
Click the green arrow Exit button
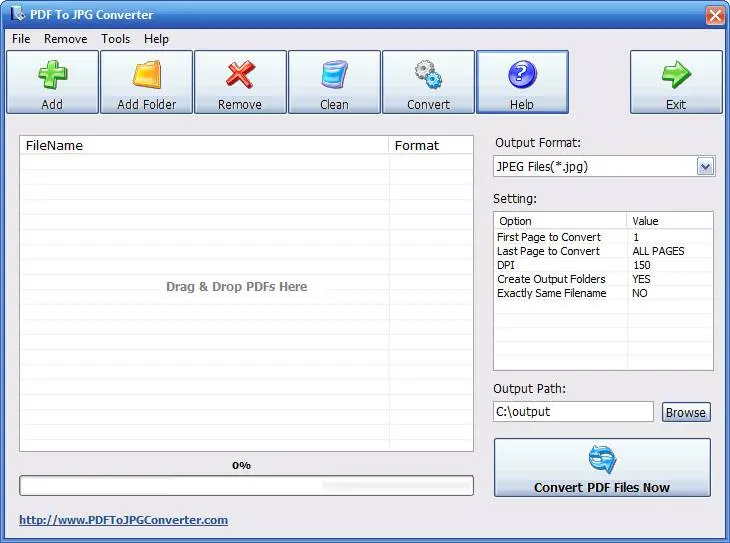(x=676, y=82)
